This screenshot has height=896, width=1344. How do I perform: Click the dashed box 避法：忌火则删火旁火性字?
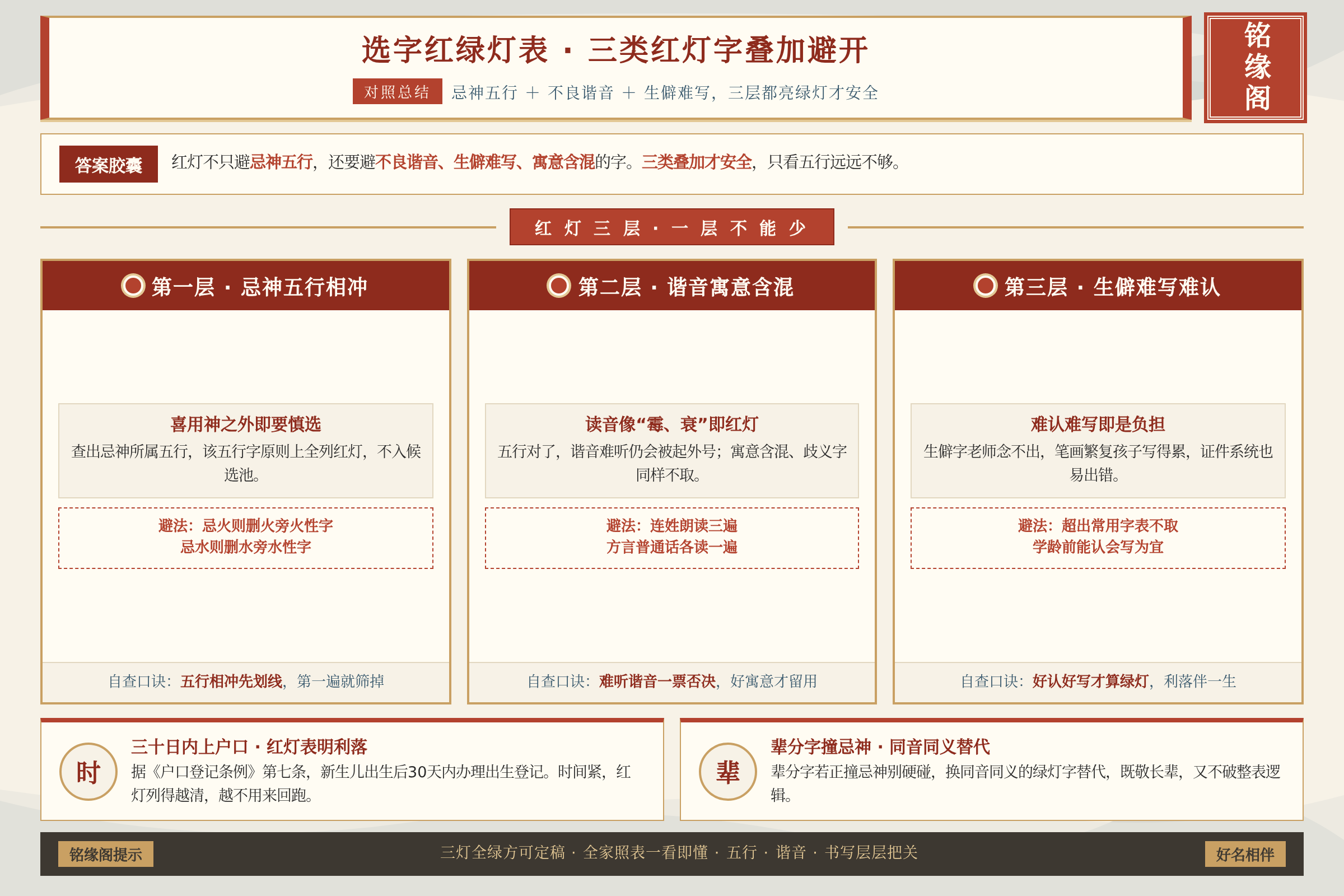[246, 538]
